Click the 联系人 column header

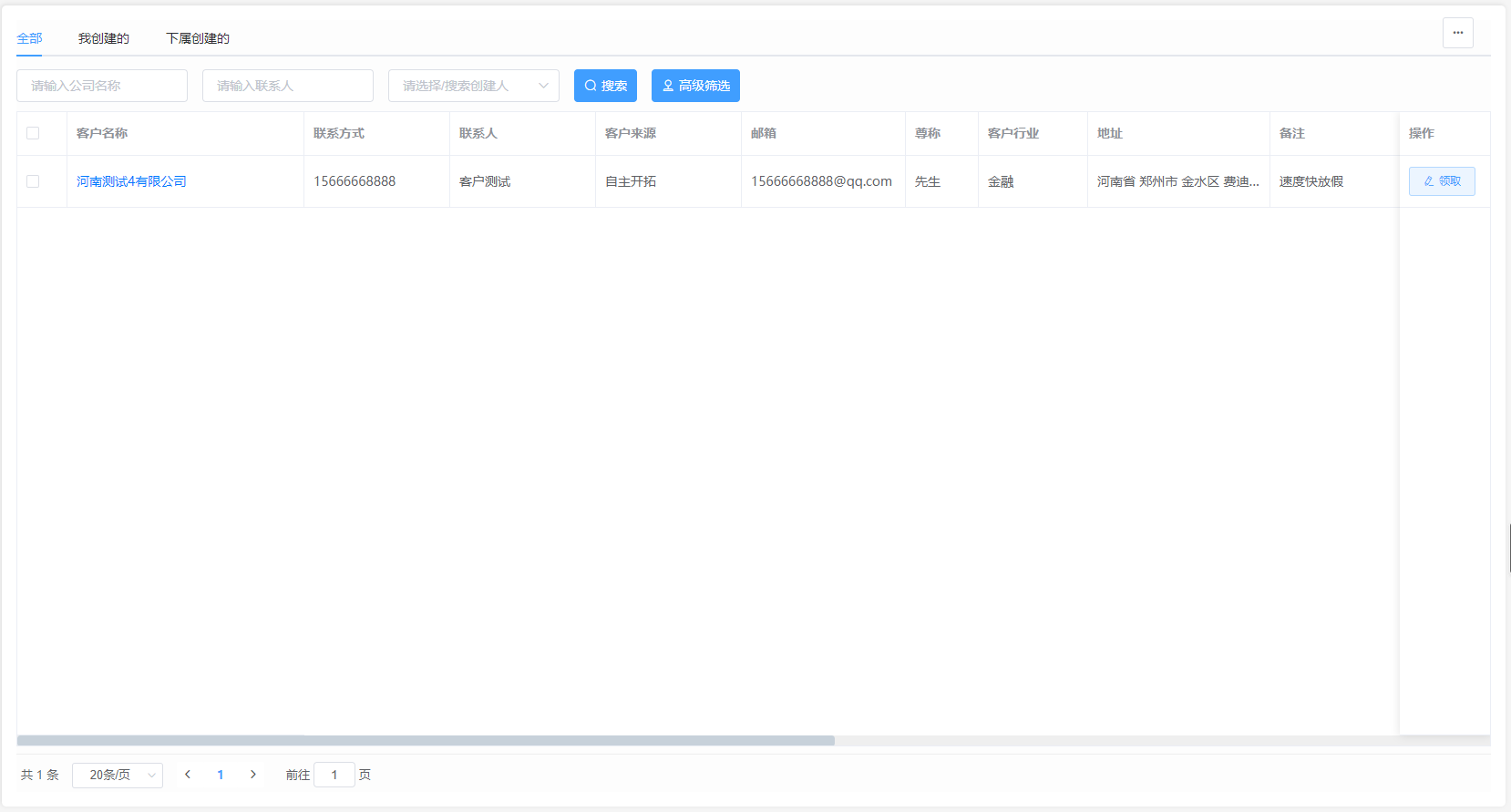(x=478, y=133)
